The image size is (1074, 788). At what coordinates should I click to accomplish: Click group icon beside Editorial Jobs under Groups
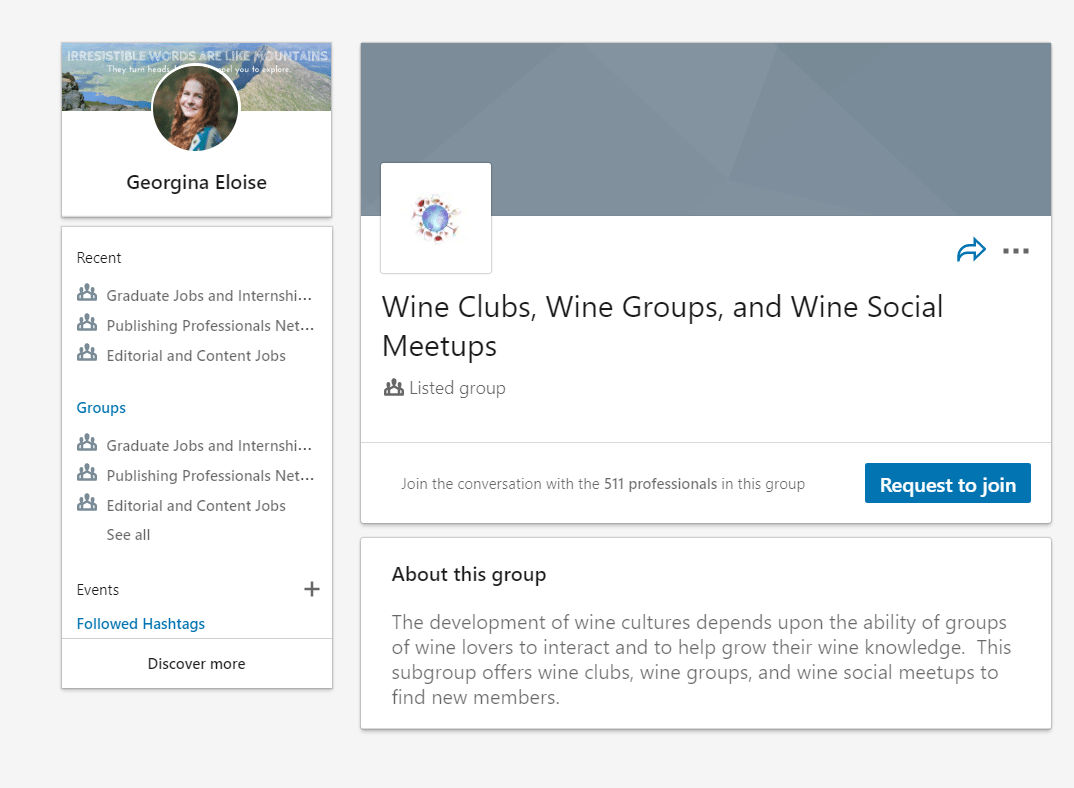[87, 504]
